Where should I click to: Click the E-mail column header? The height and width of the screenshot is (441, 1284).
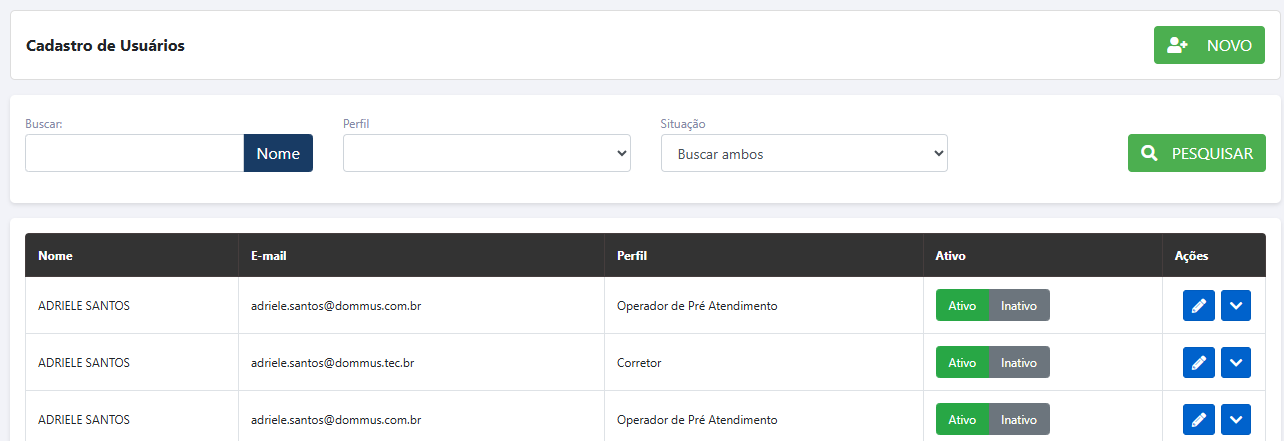[x=269, y=256]
